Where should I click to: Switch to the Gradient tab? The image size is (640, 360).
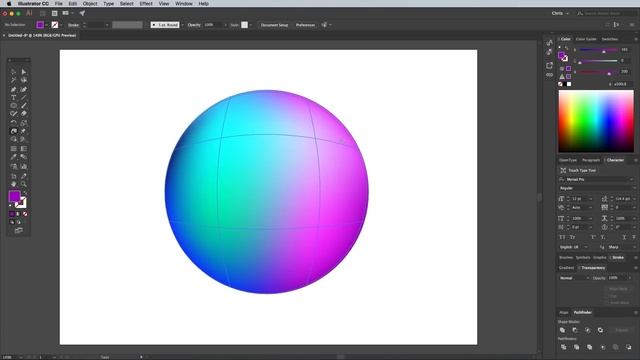[x=566, y=268]
